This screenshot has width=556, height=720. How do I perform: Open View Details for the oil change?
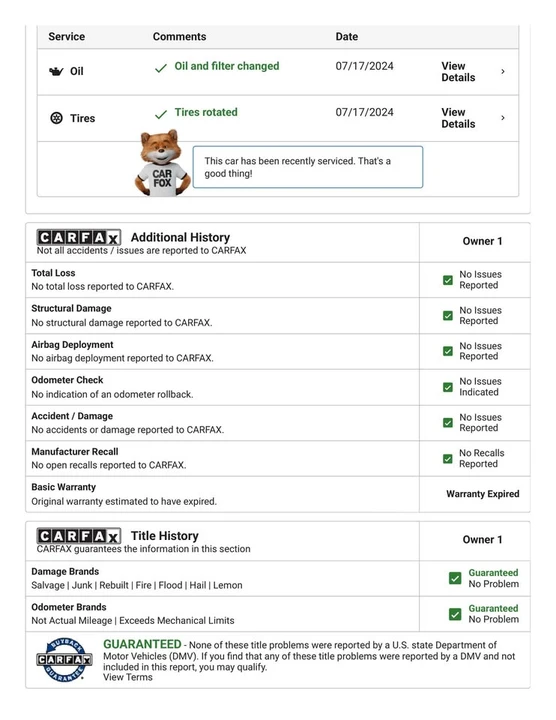(458, 72)
